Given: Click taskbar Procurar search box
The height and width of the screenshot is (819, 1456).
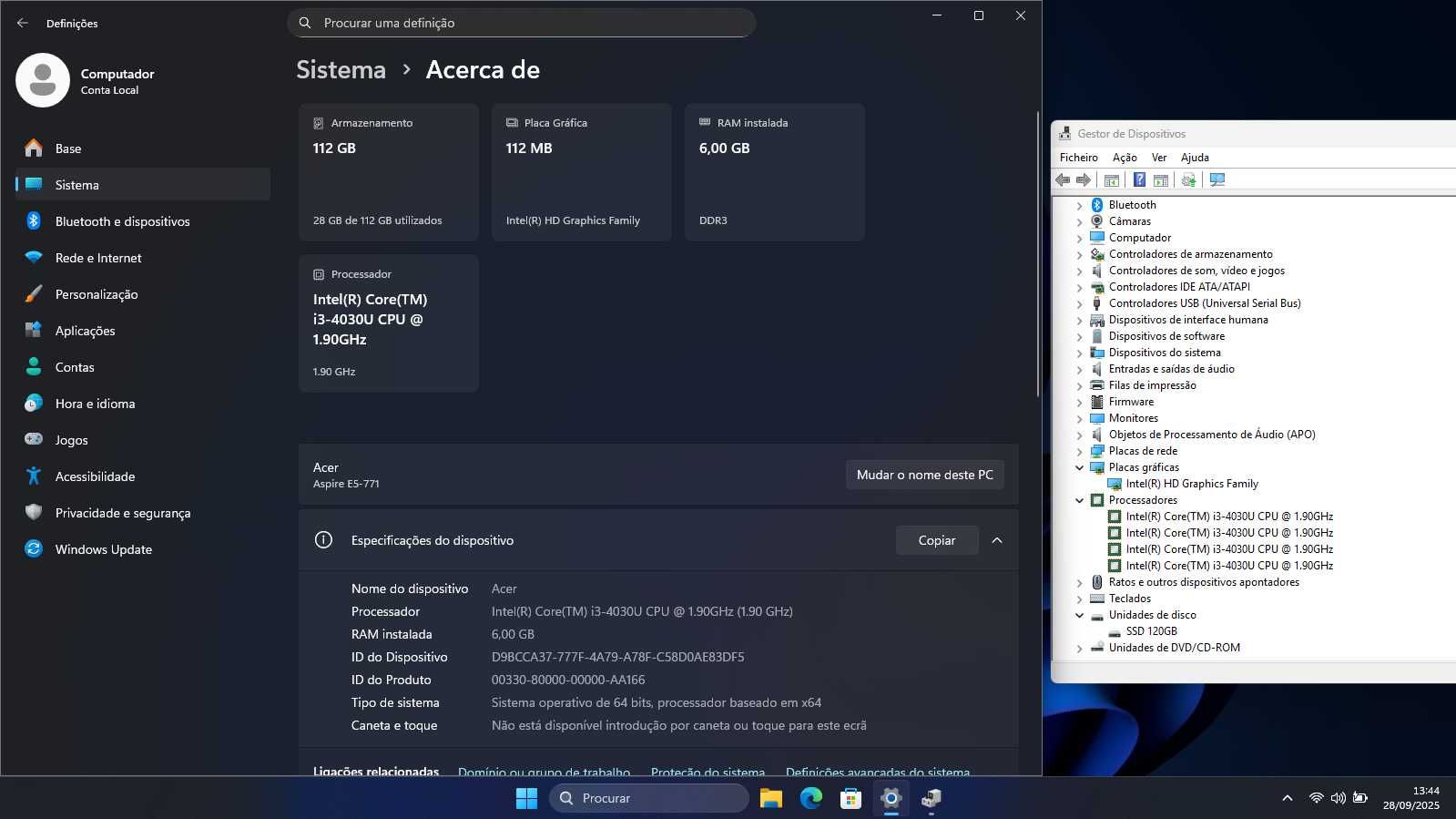Looking at the screenshot, I should pos(649,798).
